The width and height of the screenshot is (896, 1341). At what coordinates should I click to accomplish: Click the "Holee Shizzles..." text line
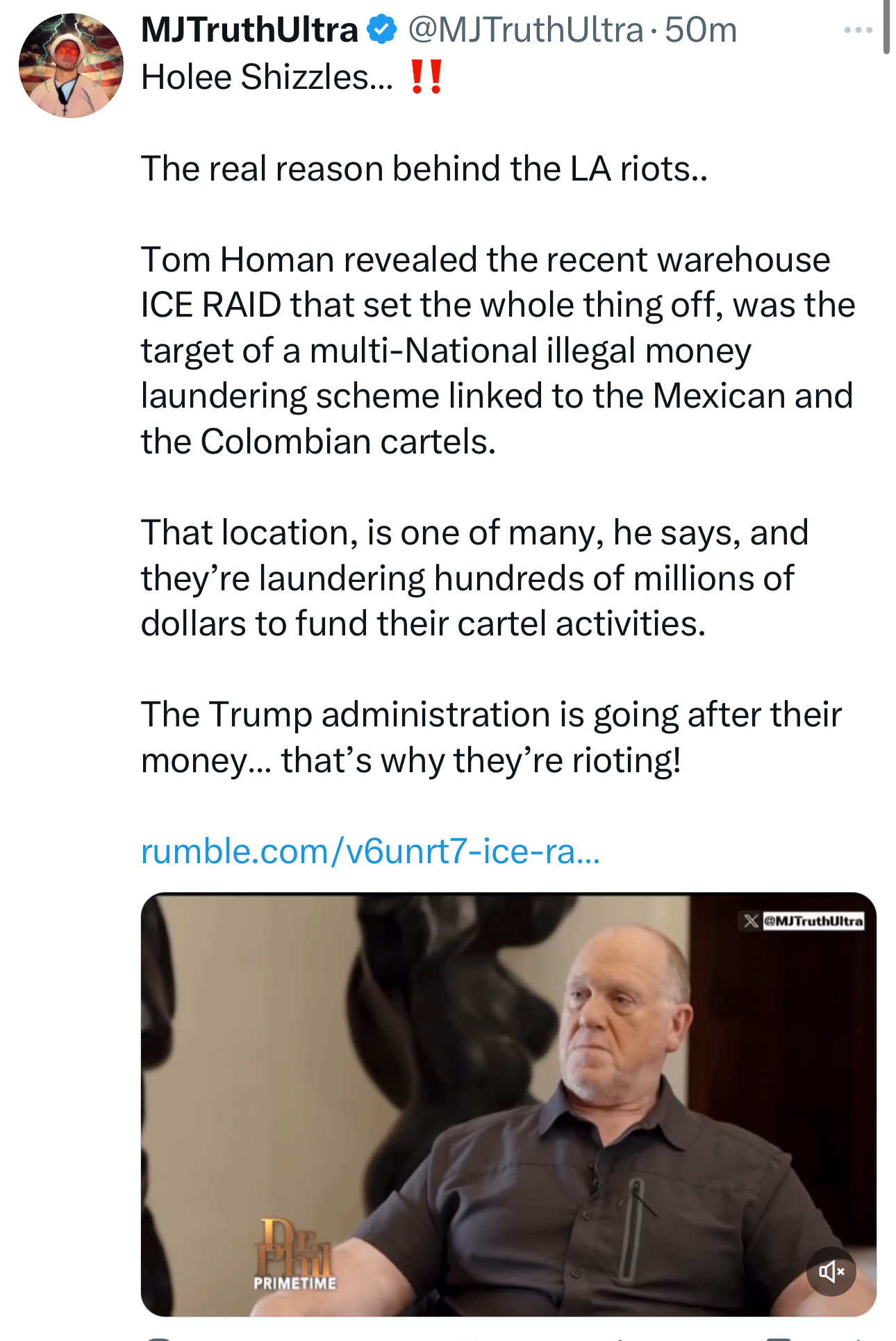tap(267, 77)
